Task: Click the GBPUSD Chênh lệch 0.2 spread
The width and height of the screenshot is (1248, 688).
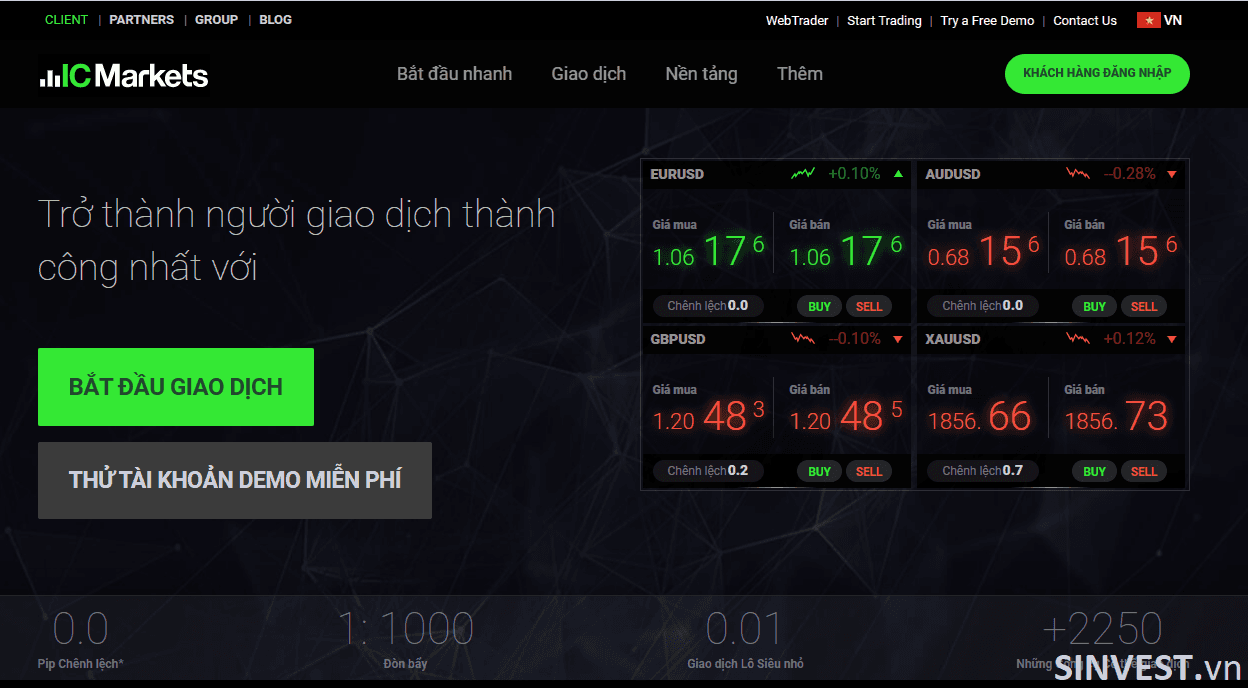Action: [x=708, y=471]
